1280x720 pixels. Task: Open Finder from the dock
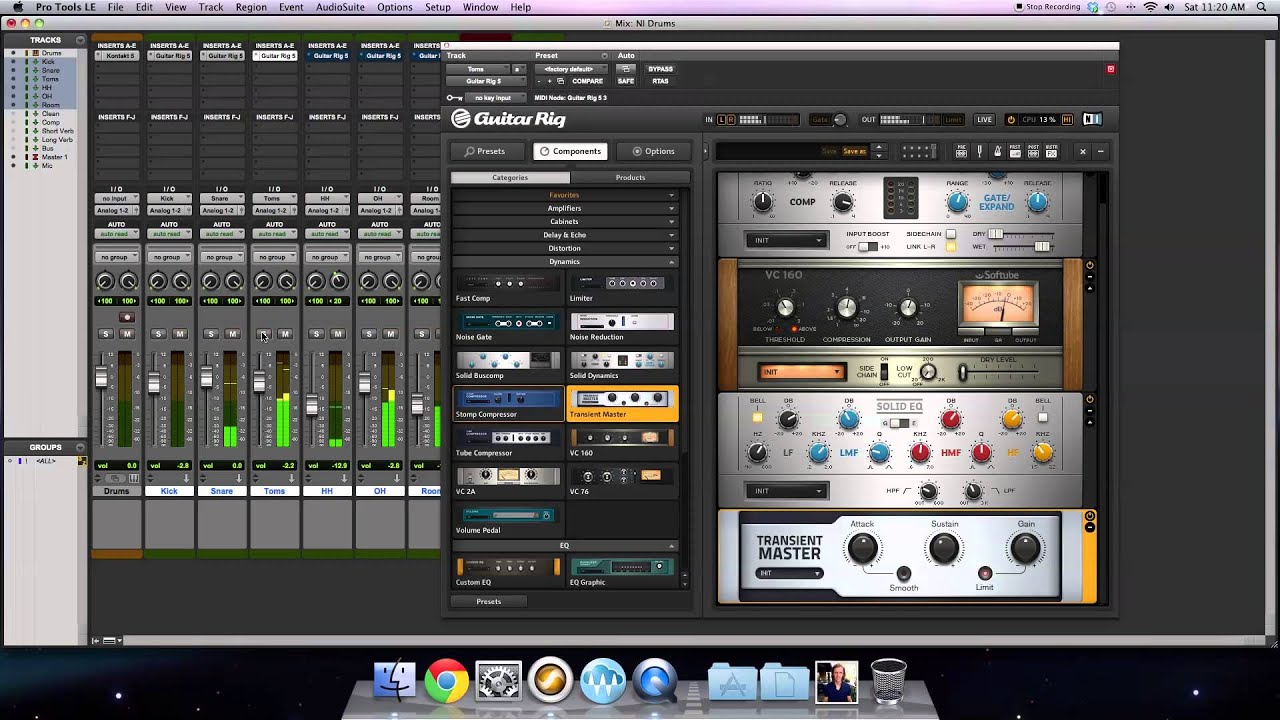point(394,682)
